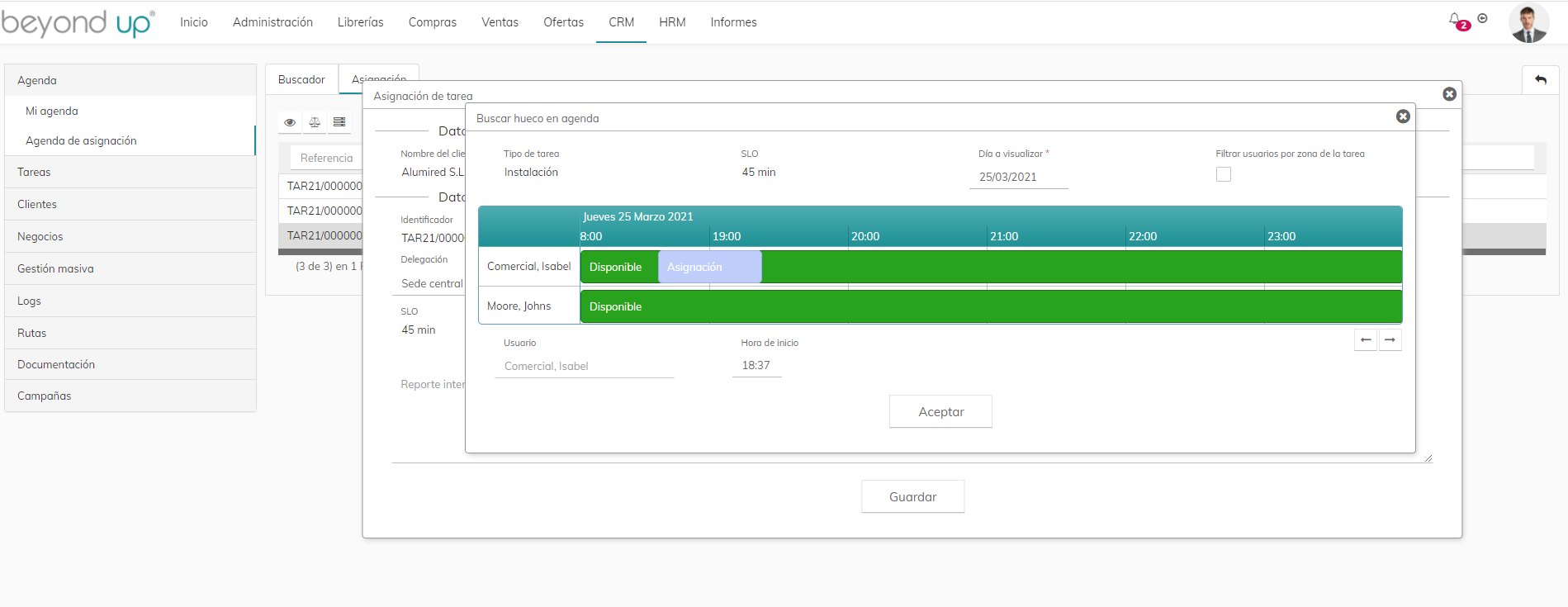Go to previous hours with left arrow
The width and height of the screenshot is (1568, 607).
(1366, 339)
